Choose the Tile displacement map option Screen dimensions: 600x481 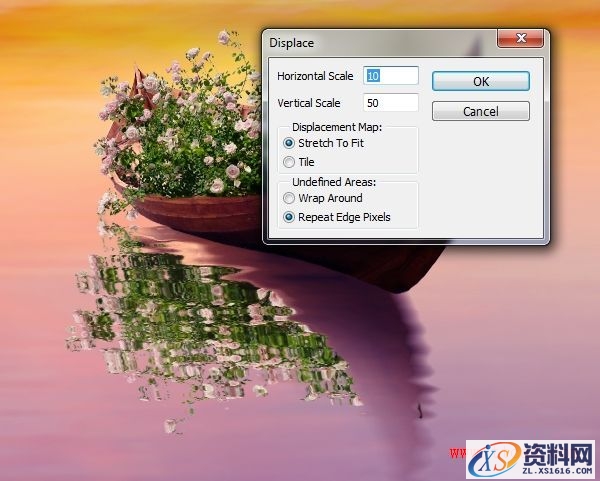click(x=290, y=162)
